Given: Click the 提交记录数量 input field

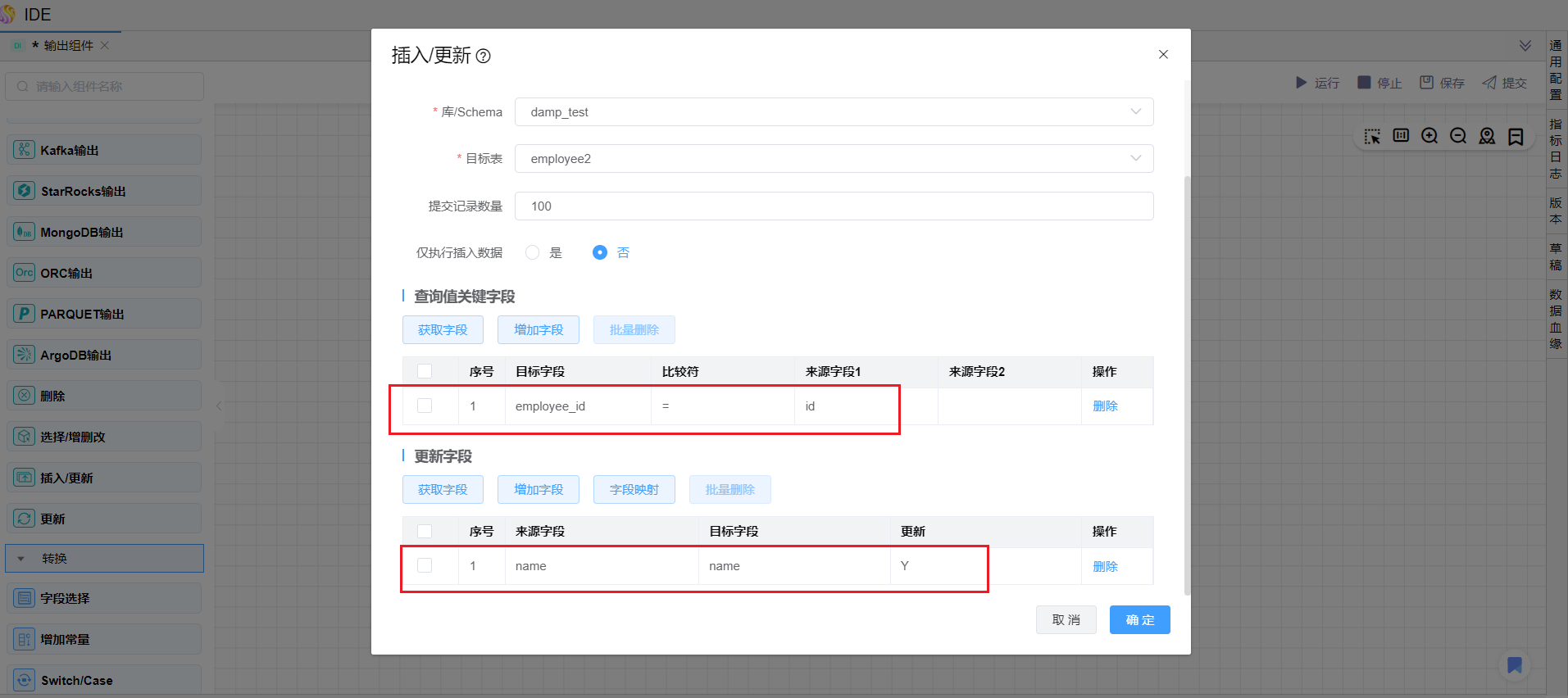Looking at the screenshot, I should (834, 206).
